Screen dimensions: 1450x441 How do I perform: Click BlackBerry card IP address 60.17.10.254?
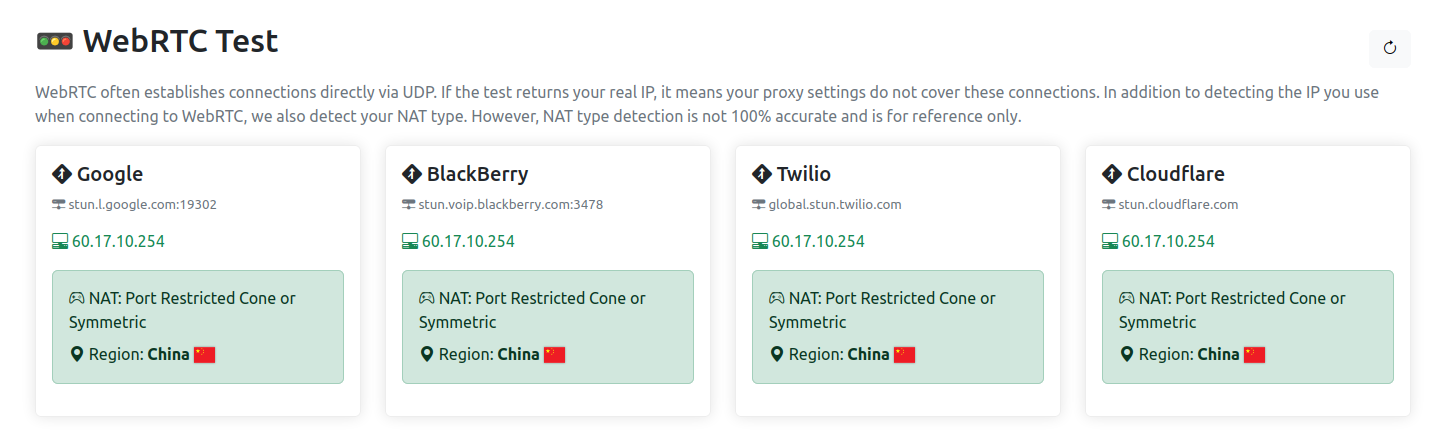(468, 242)
